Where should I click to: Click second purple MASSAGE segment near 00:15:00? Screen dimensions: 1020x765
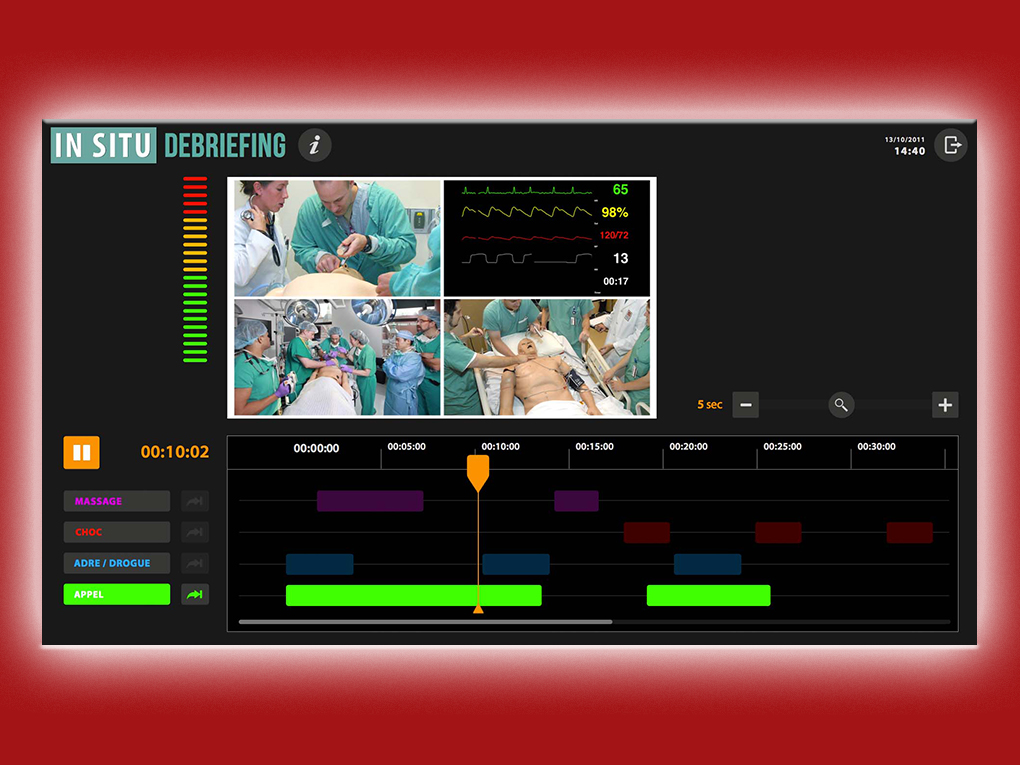pyautogui.click(x=576, y=501)
